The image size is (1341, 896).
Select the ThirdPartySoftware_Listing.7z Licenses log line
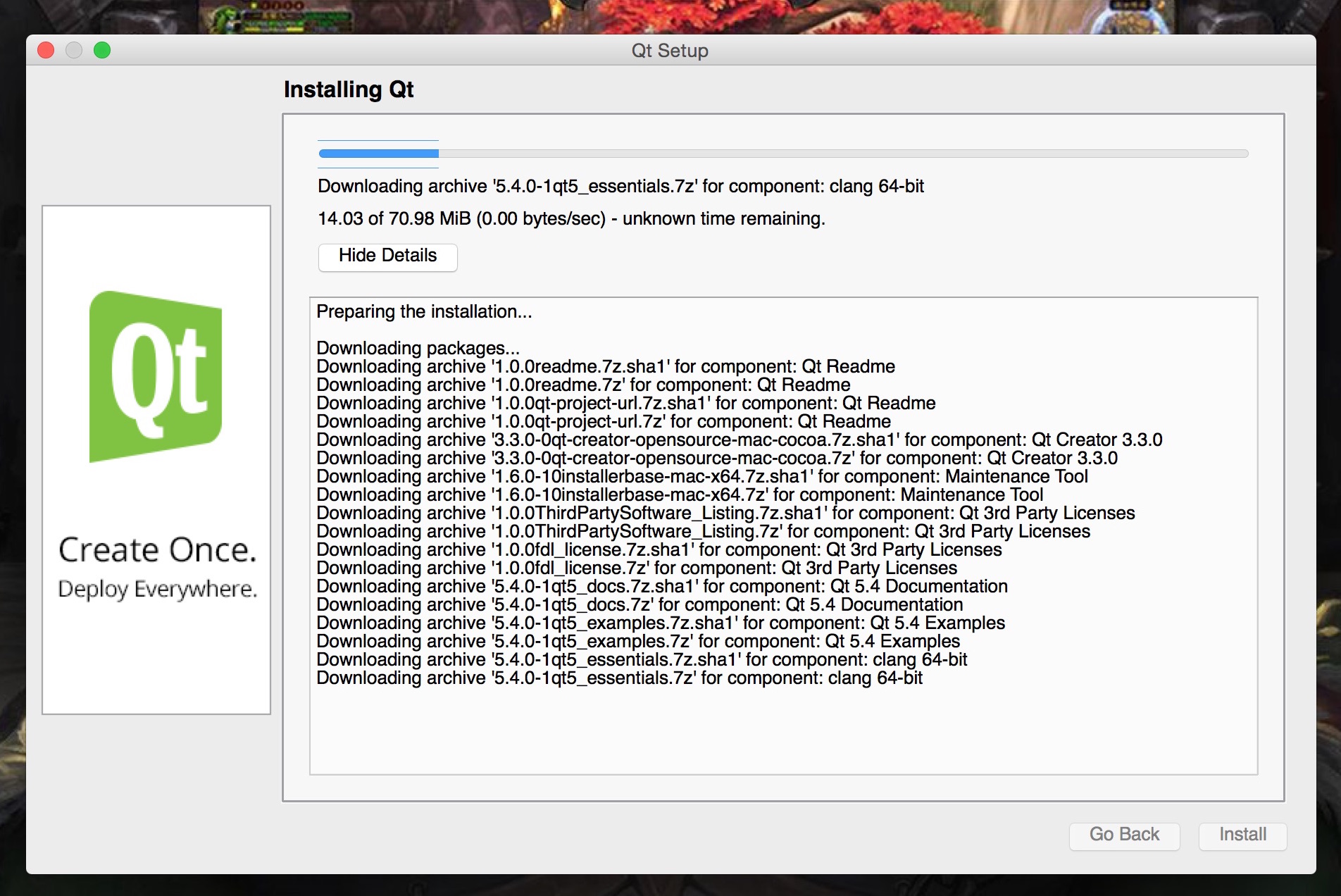pyautogui.click(x=703, y=531)
